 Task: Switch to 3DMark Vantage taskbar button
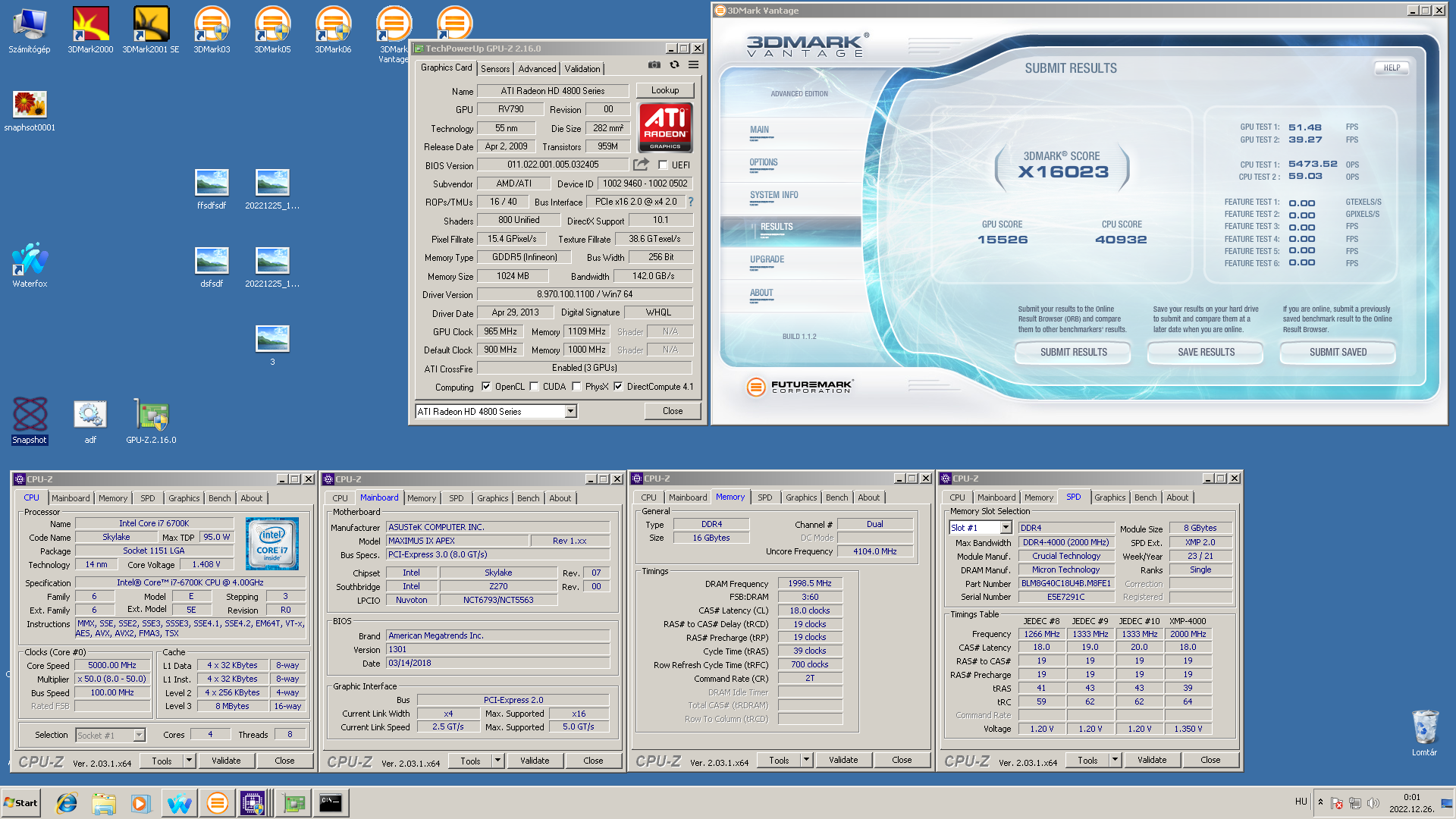pos(217,803)
